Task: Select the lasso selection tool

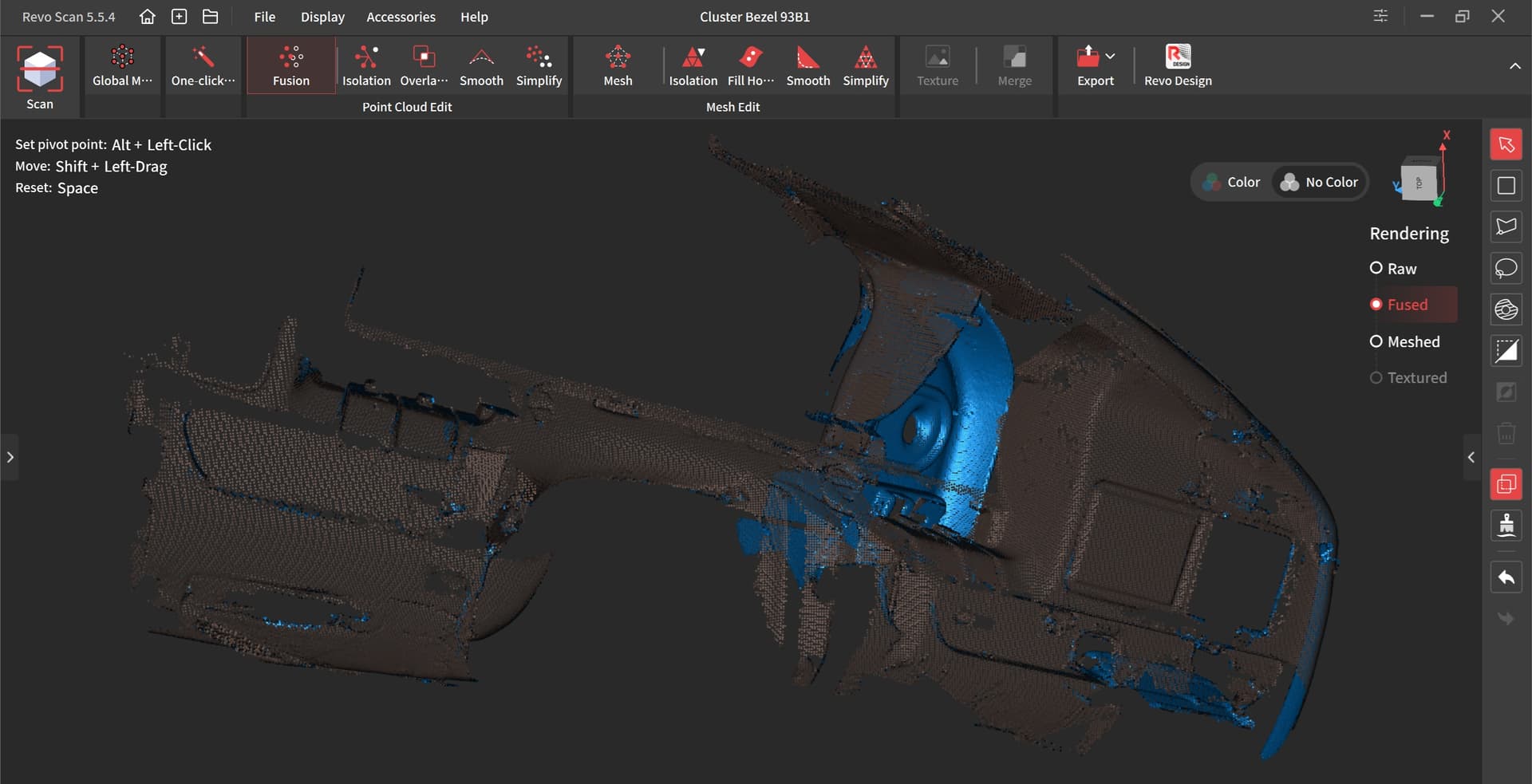Action: click(x=1506, y=269)
